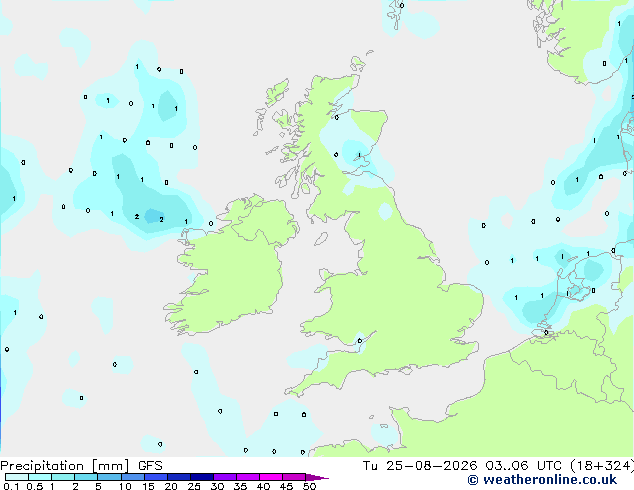
Task: Click the '0.1' legend scale label
Action: 11,486
